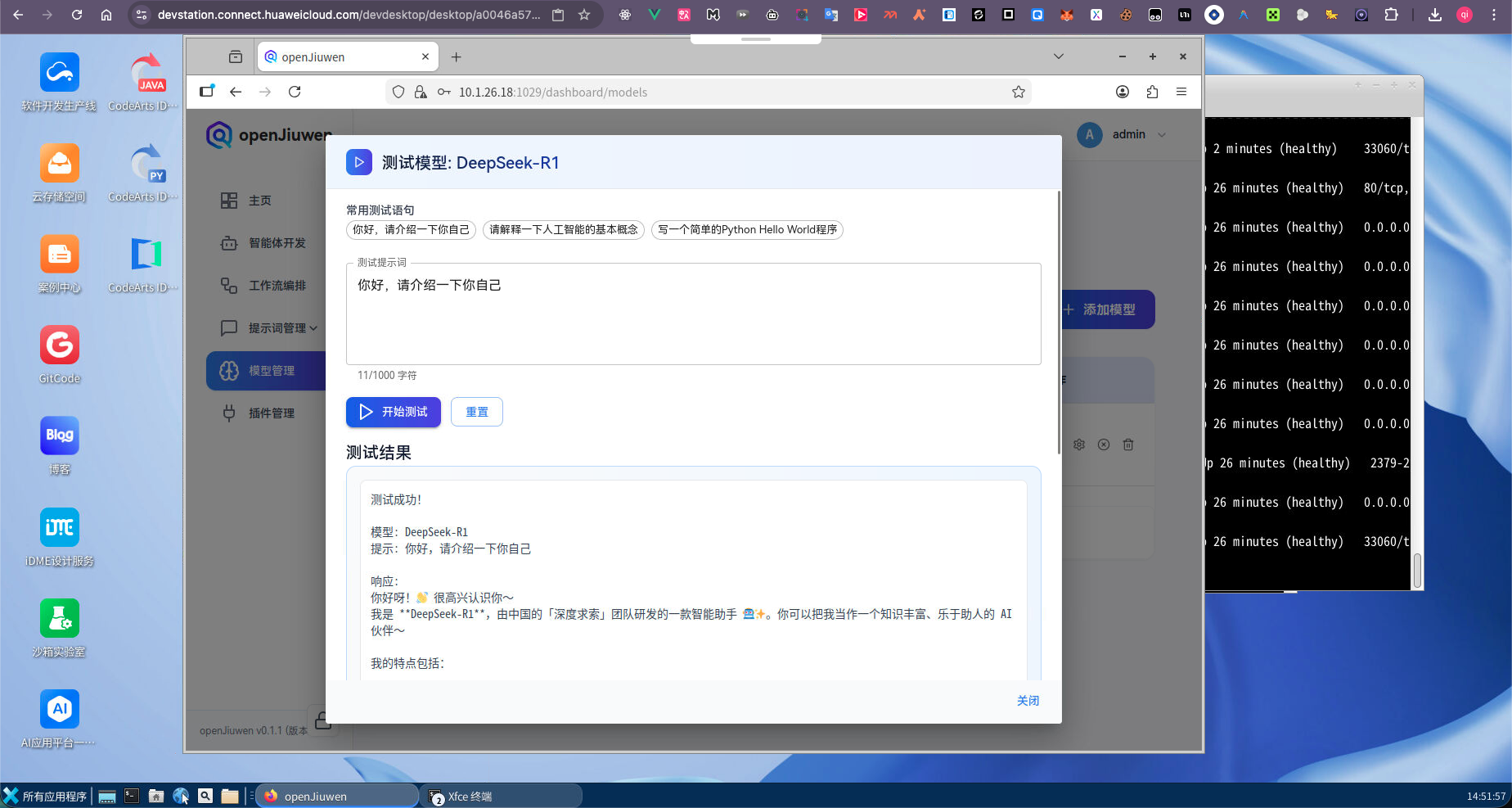Image resolution: width=1512 pixels, height=808 pixels.
Task: Open the outer Chrome three-dot menu
Action: pos(1494,15)
